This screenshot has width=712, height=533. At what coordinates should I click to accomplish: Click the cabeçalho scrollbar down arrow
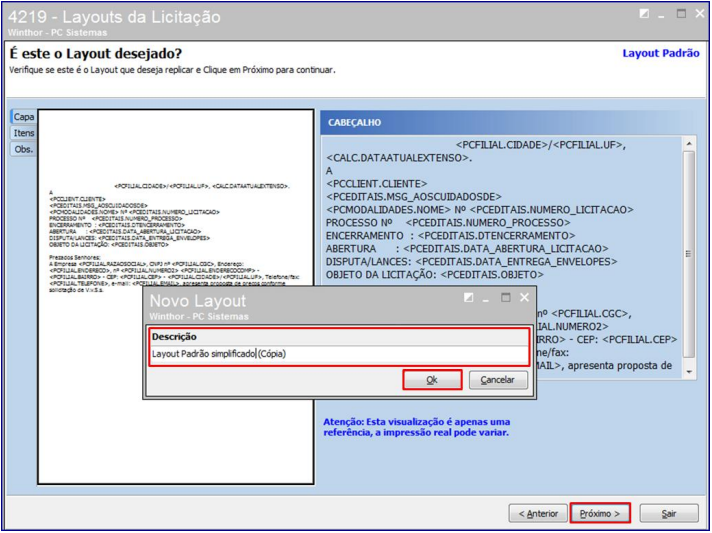coord(689,372)
